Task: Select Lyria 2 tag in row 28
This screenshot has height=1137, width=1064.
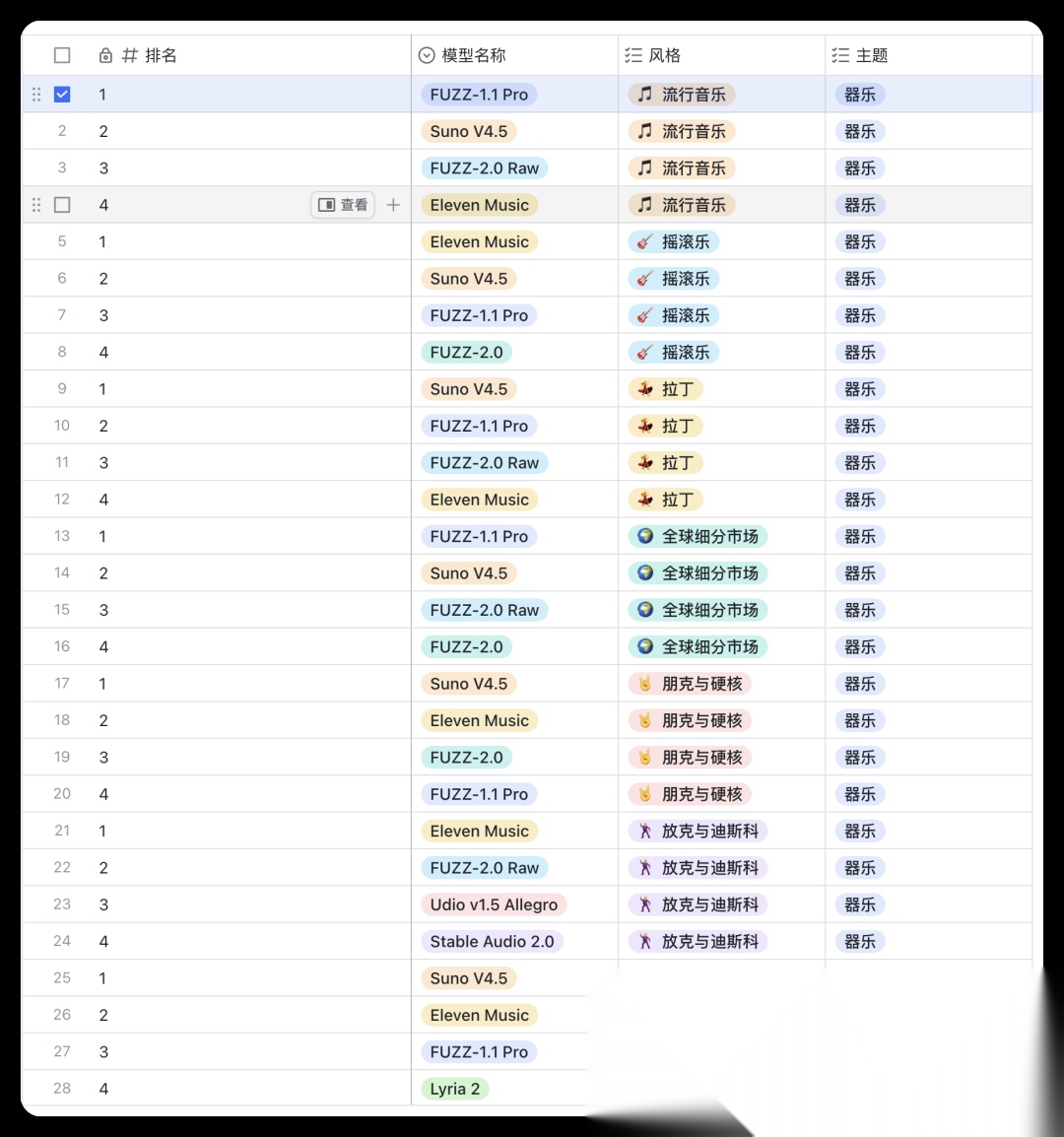Action: (455, 1089)
